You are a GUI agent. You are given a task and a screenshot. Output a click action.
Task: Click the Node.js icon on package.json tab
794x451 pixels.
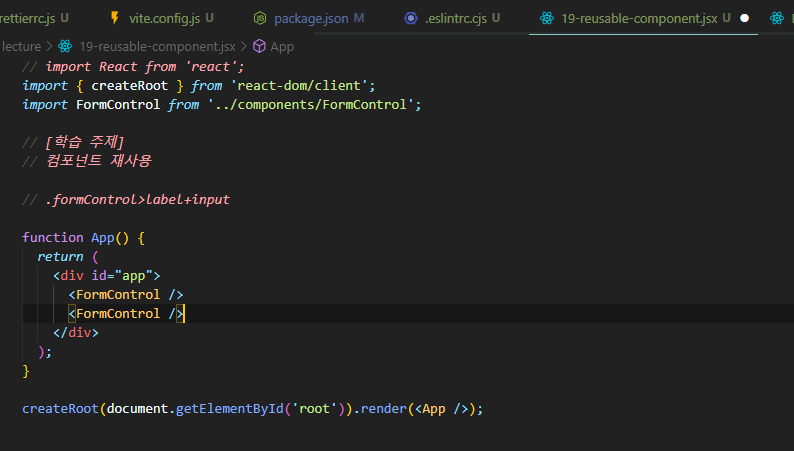260,19
